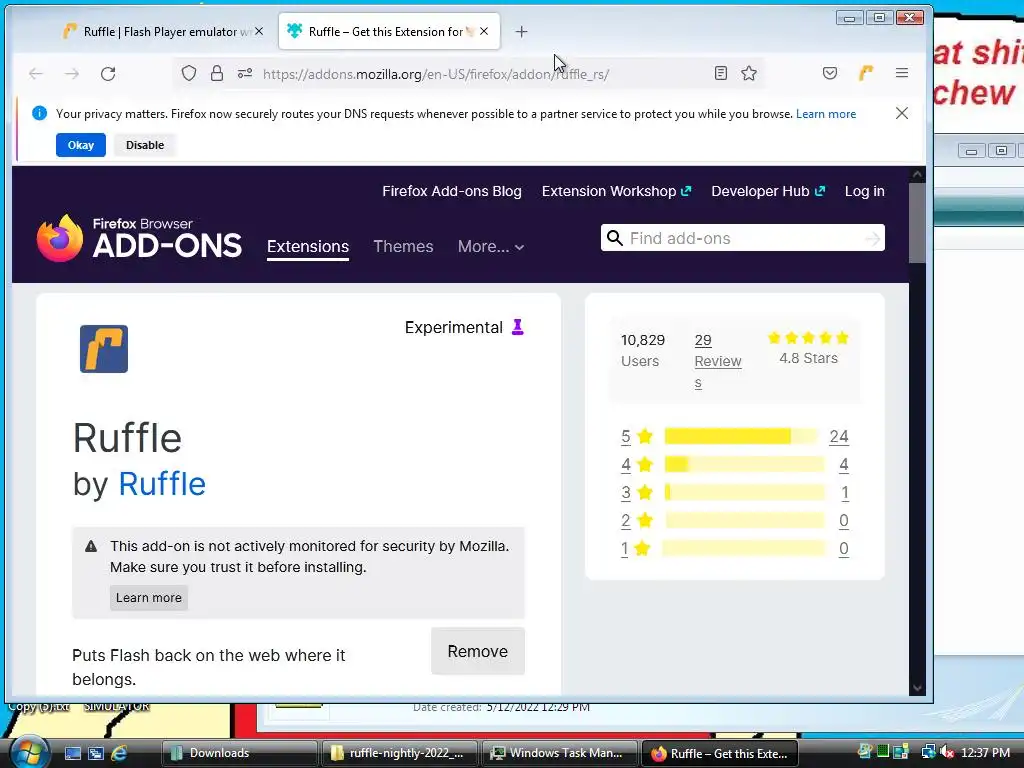The width and height of the screenshot is (1024, 768).
Task: Click the Remove add-on button
Action: (x=478, y=651)
